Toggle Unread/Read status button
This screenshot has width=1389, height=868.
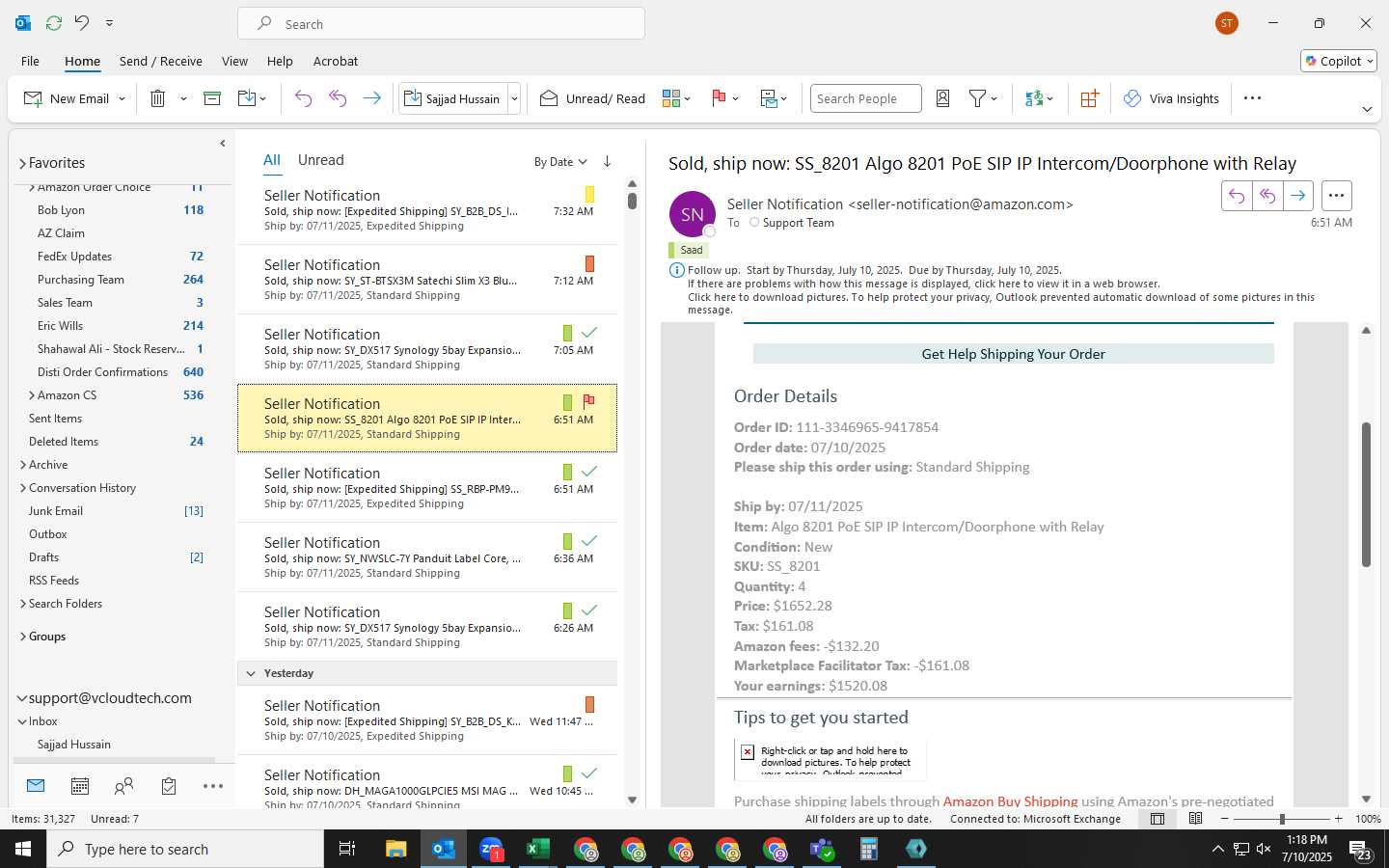point(592,98)
